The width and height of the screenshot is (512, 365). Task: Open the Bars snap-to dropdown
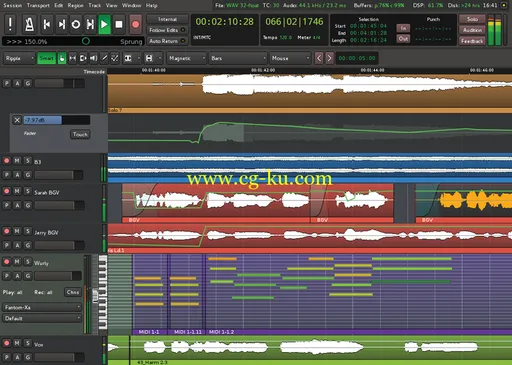238,58
